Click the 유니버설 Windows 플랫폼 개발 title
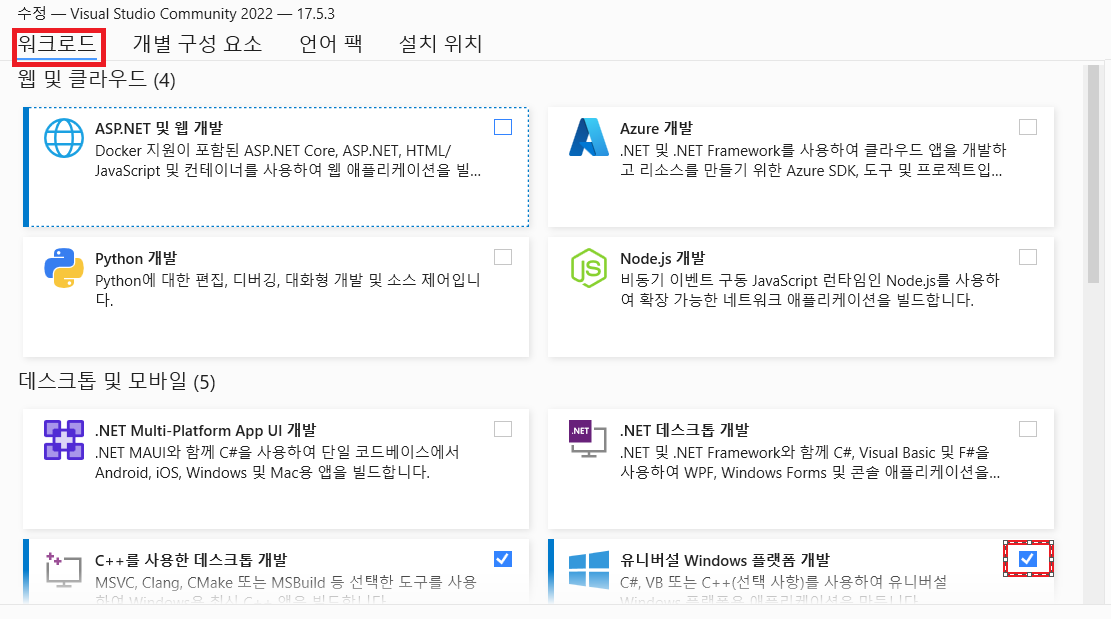Image resolution: width=1111 pixels, height=619 pixels. click(725, 560)
